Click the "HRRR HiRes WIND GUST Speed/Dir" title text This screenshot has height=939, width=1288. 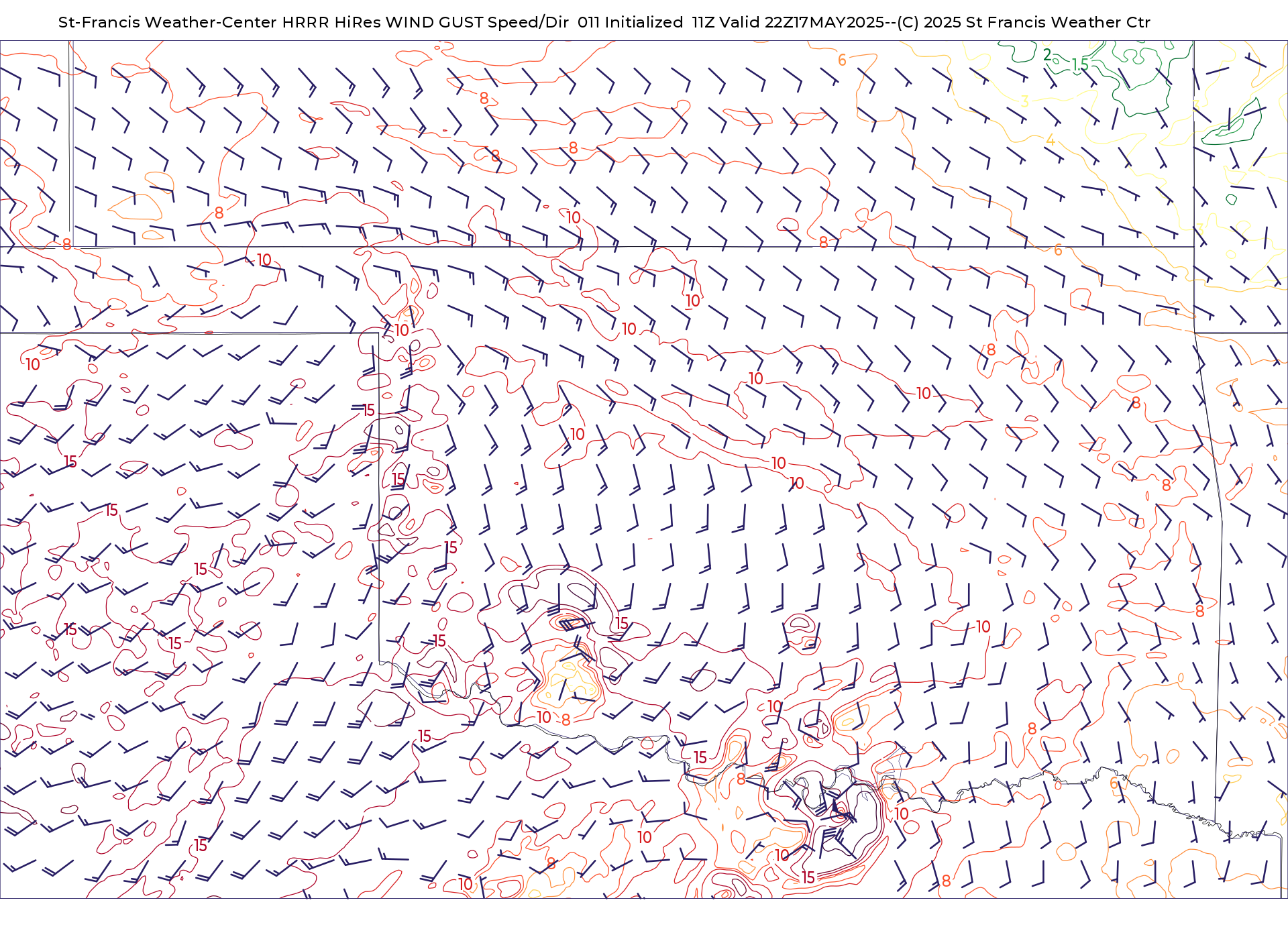coord(425,22)
